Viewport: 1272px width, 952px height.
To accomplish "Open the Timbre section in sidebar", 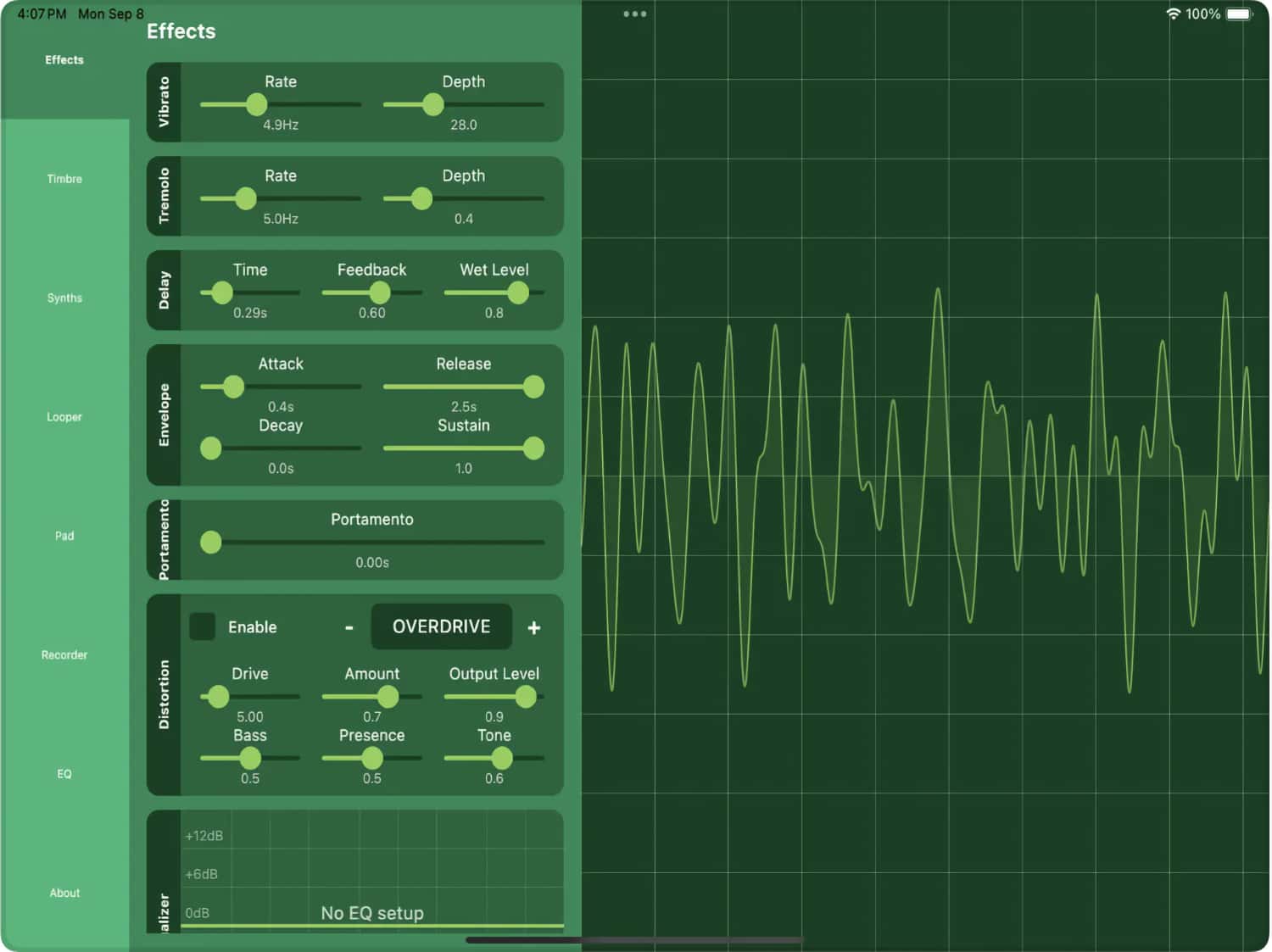I will pyautogui.click(x=64, y=179).
